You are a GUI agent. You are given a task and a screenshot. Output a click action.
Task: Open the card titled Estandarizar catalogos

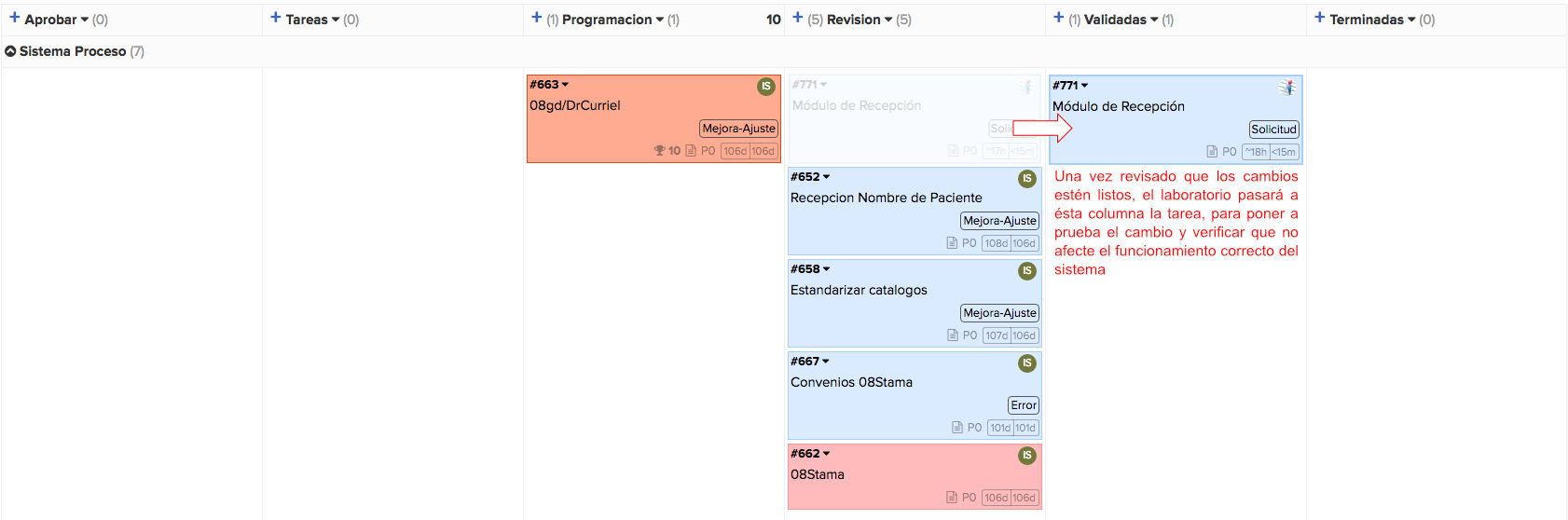pos(859,290)
